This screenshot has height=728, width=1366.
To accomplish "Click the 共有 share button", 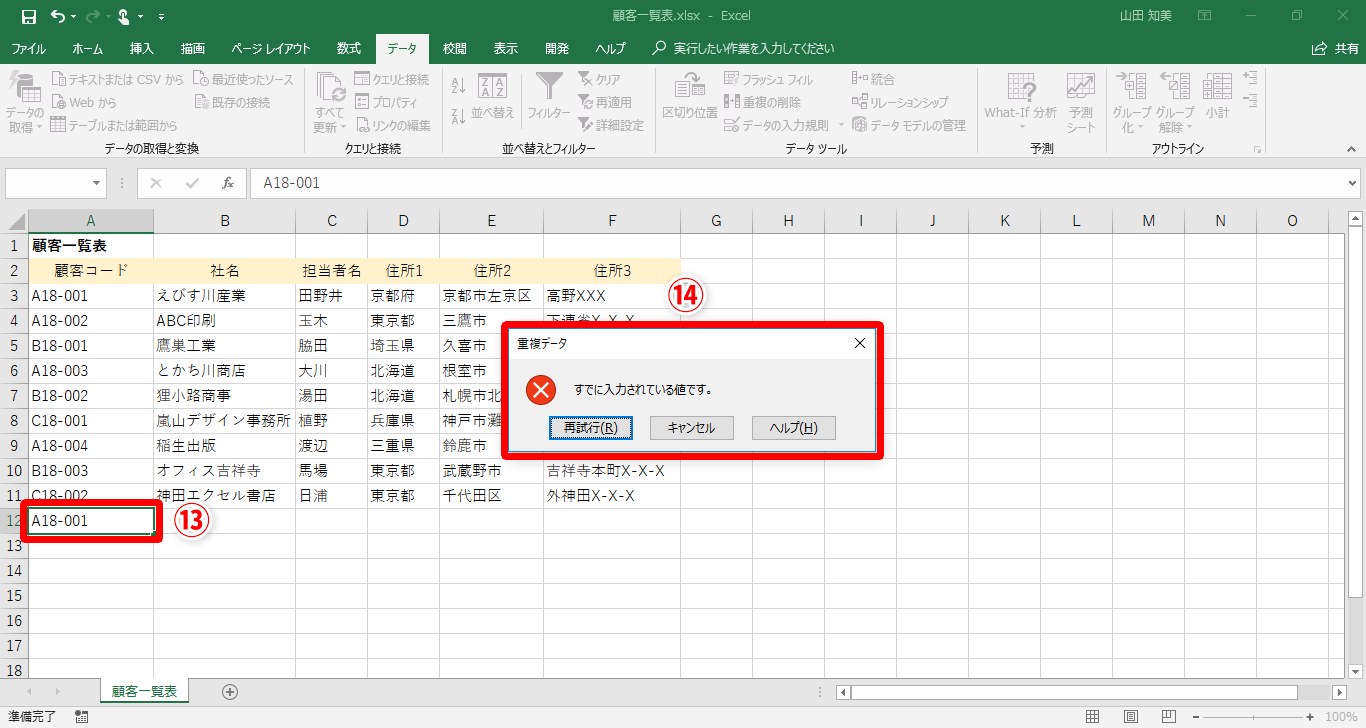I will click(1335, 48).
